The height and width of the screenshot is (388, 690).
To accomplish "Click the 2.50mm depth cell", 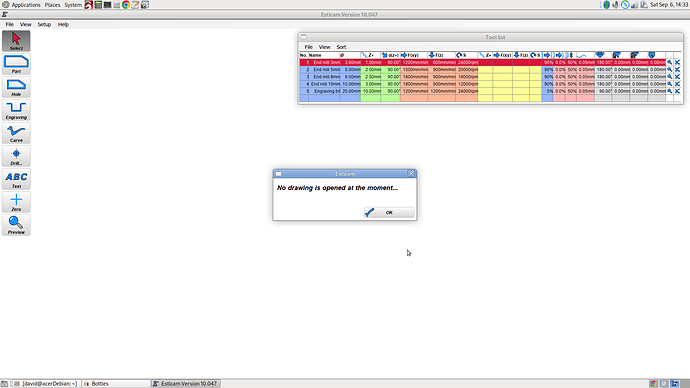I will (x=371, y=77).
